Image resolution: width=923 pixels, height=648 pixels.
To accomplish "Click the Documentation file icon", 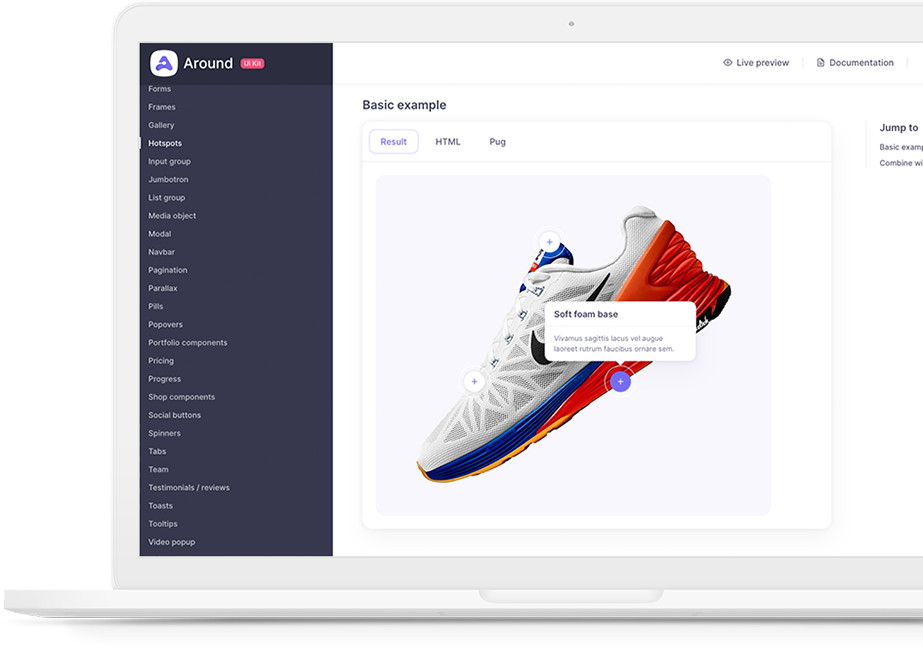I will pyautogui.click(x=821, y=63).
